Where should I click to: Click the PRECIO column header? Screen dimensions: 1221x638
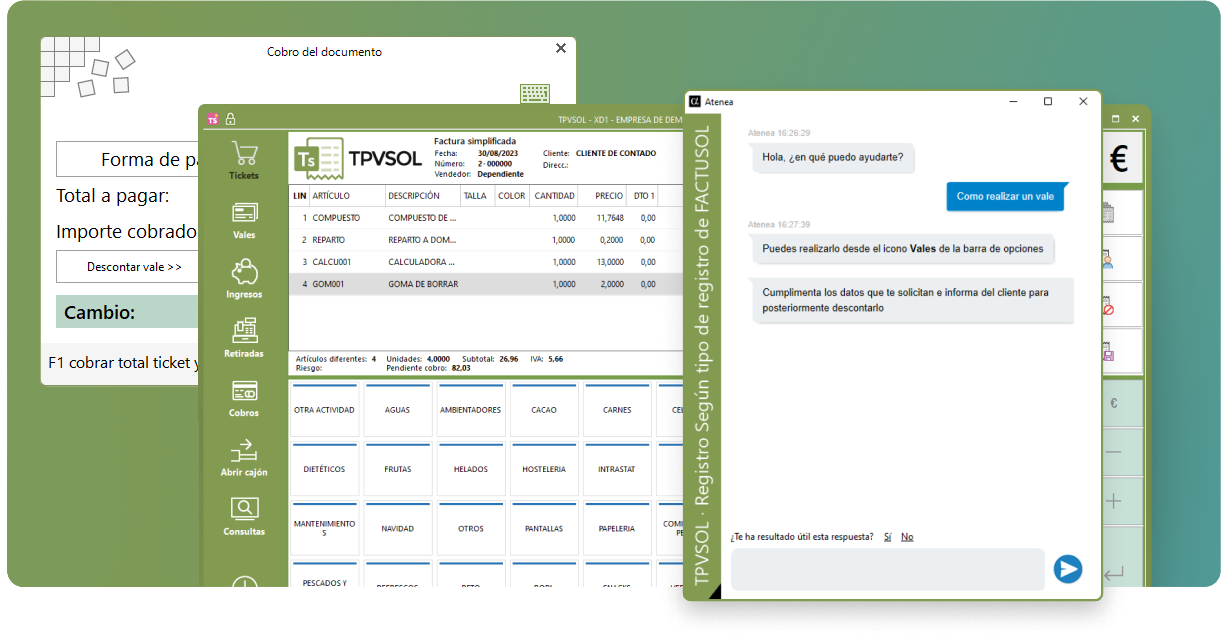tap(604, 196)
